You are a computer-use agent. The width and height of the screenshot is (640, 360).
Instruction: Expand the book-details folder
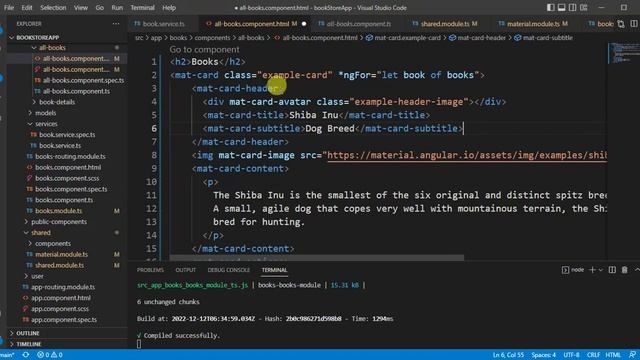57,102
